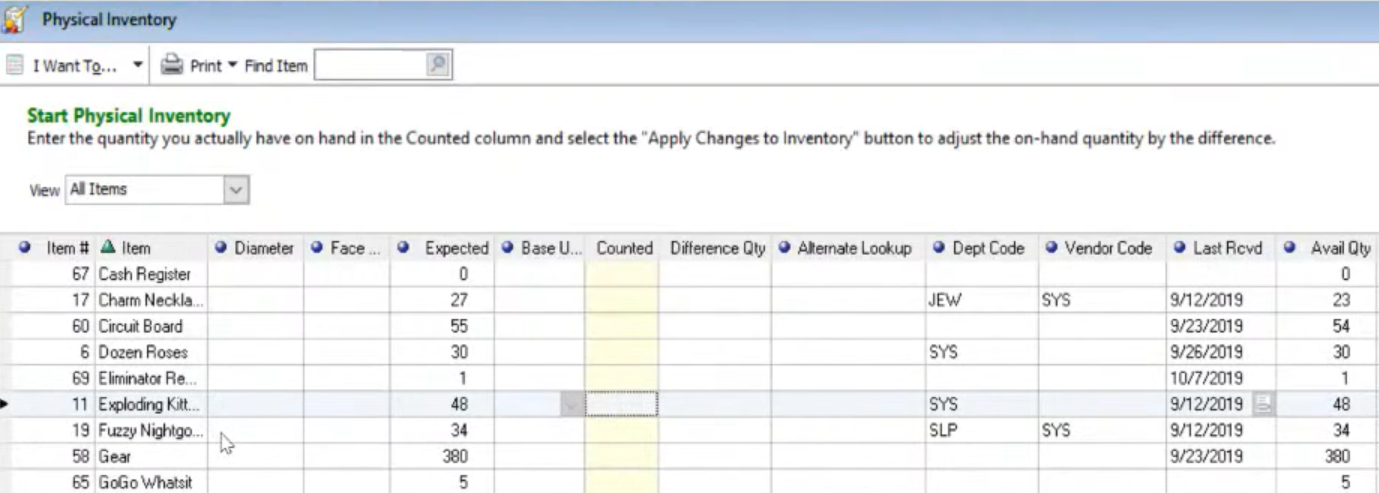Image resolution: width=1379 pixels, height=493 pixels.
Task: Open the View All Items combo box
Action: click(157, 189)
